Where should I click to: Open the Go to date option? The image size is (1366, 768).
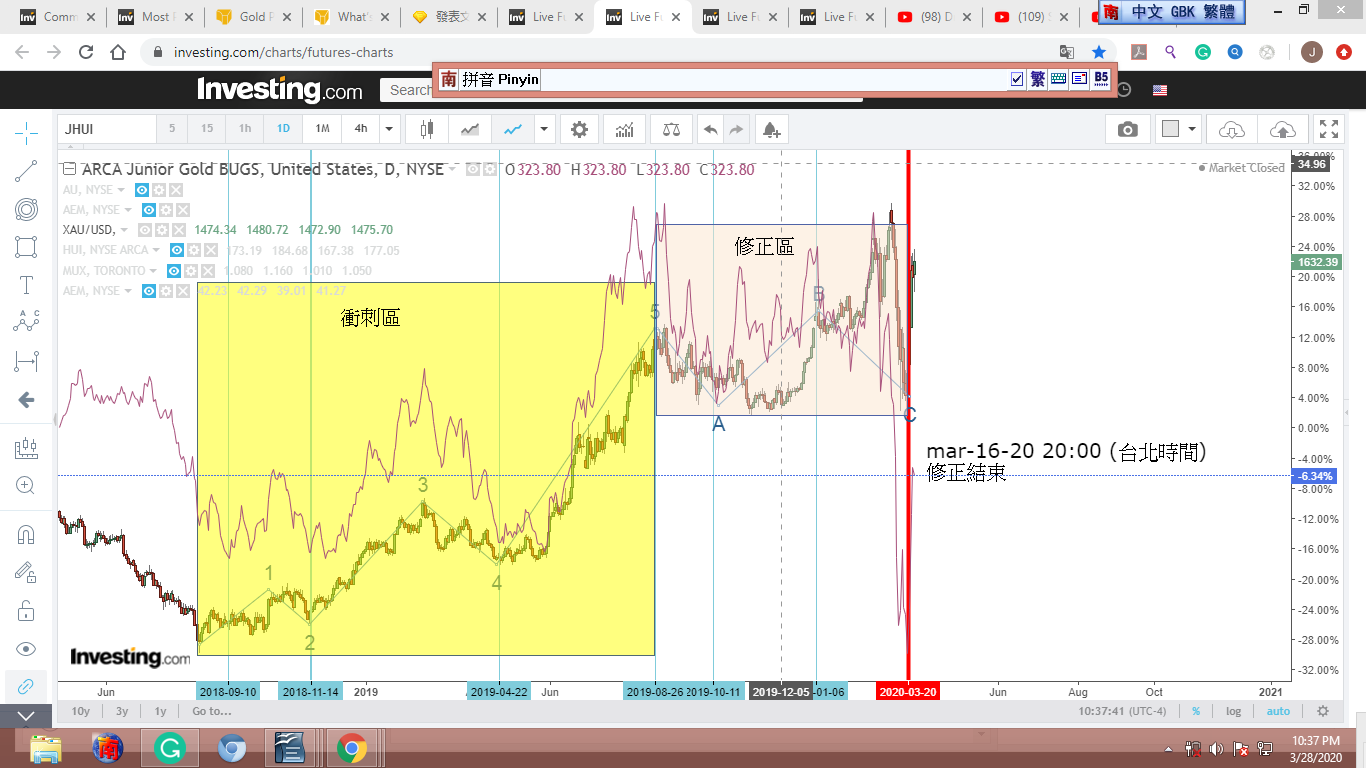tap(212, 711)
